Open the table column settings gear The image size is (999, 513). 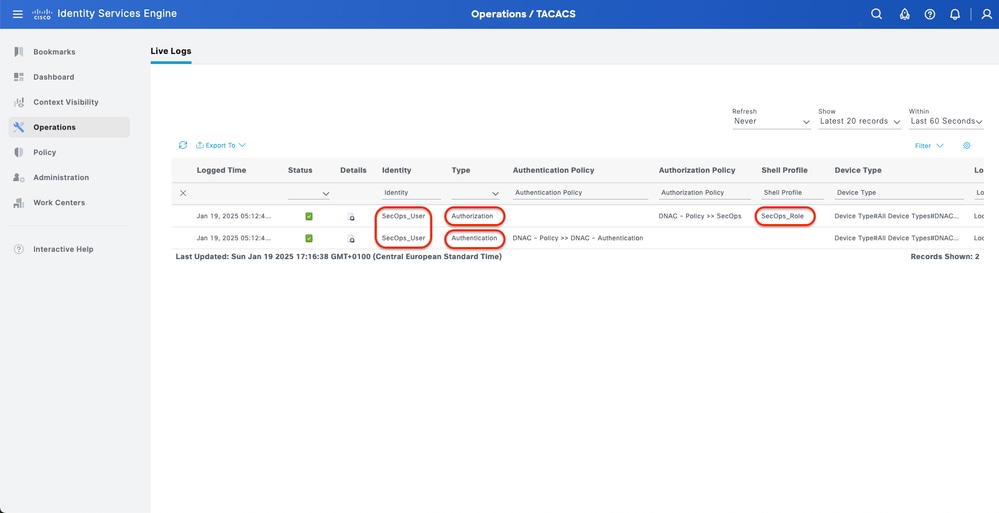[x=967, y=146]
